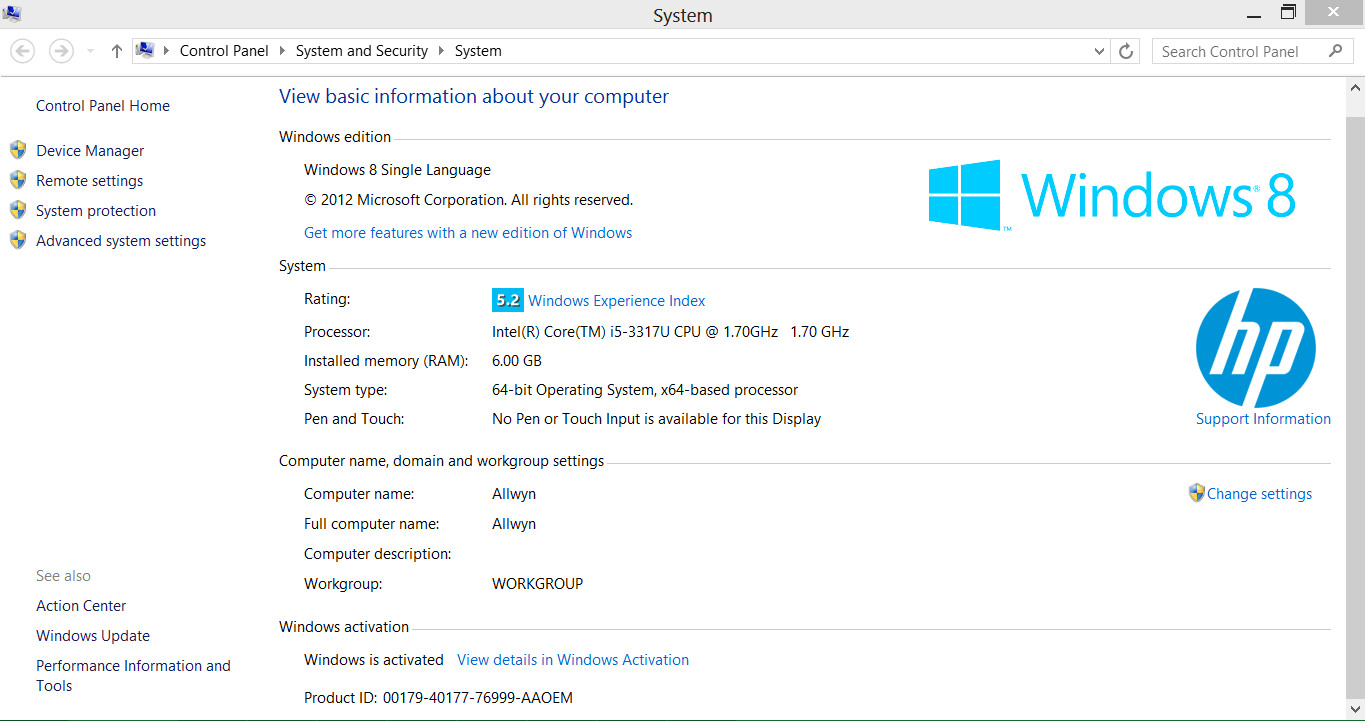
Task: Click 'Windows 8 Single Language' edition text
Action: (397, 170)
